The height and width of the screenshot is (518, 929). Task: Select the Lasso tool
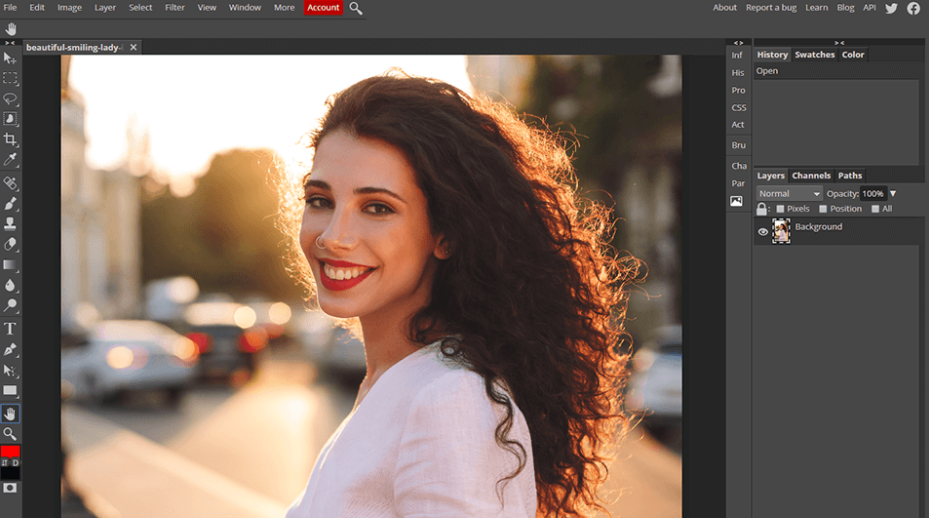[10, 99]
